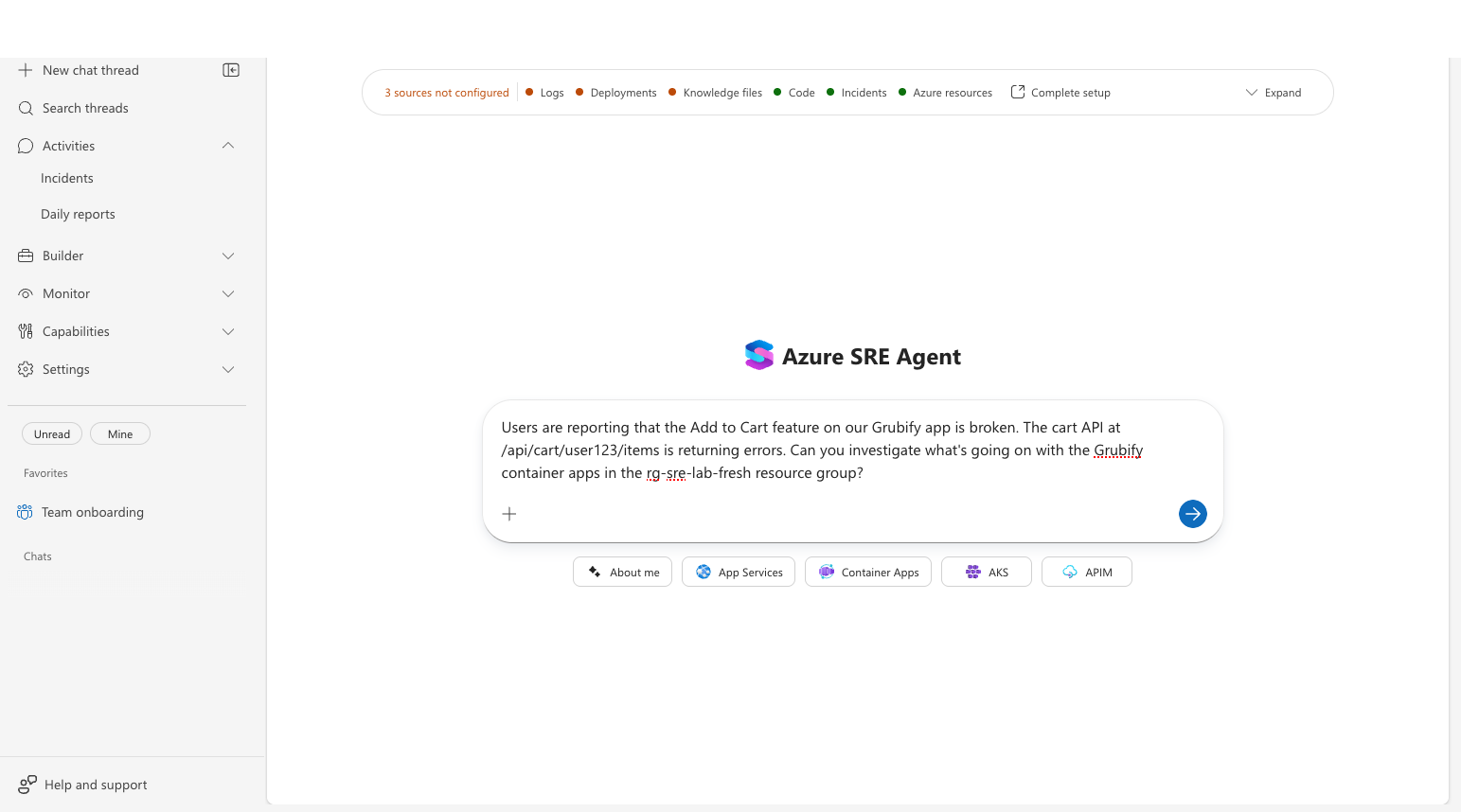Expand the Capabilities section chevron

point(228,331)
